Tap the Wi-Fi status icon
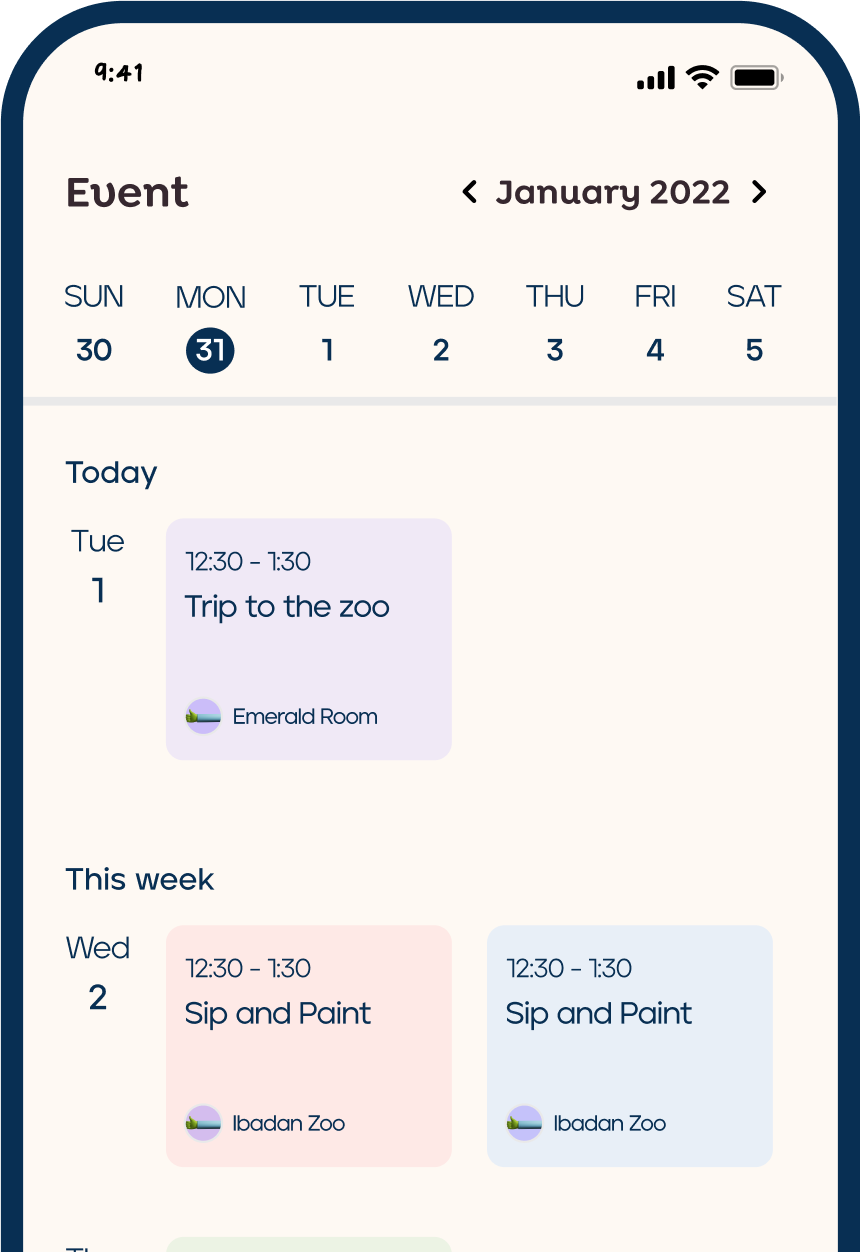The height and width of the screenshot is (1252, 860). click(703, 77)
